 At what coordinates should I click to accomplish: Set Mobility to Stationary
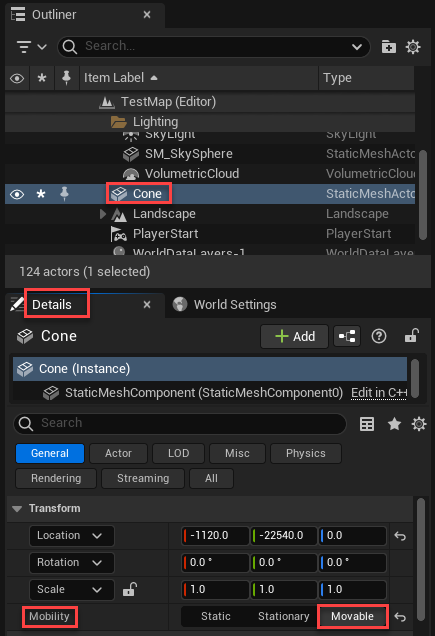click(x=283, y=617)
